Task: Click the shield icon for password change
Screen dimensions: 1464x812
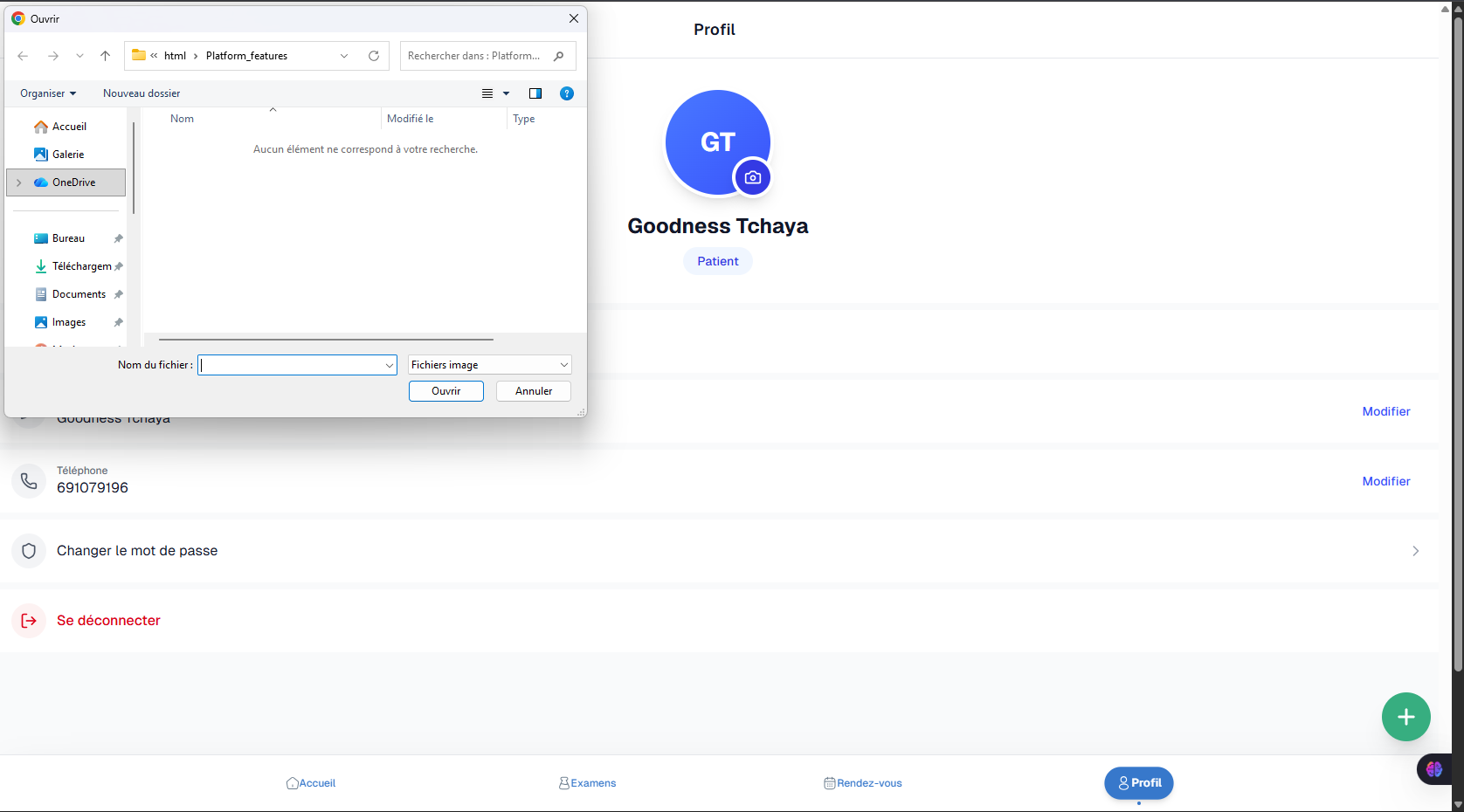Action: (29, 551)
